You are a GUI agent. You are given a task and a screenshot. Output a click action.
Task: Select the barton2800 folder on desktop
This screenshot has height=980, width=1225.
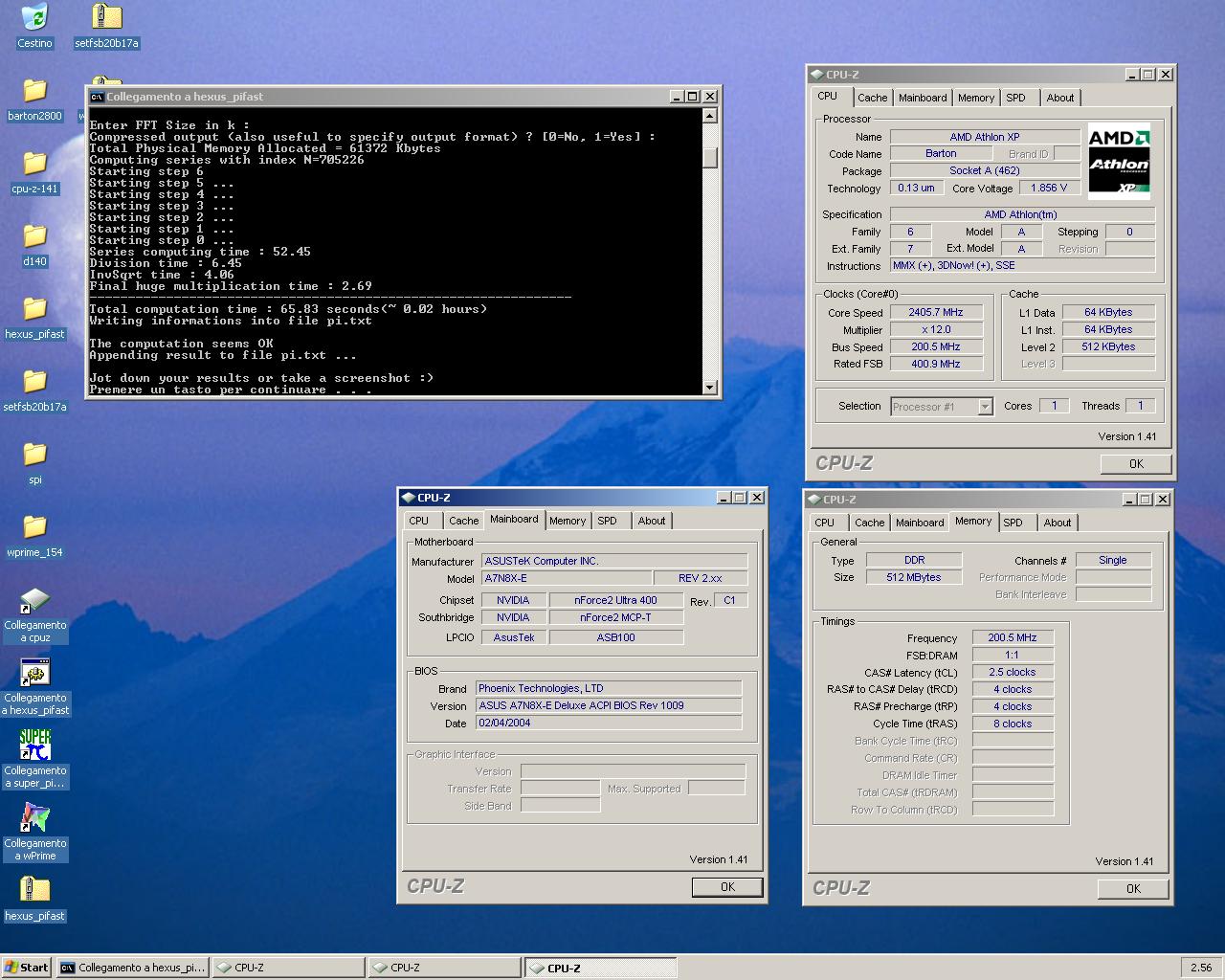[x=34, y=91]
